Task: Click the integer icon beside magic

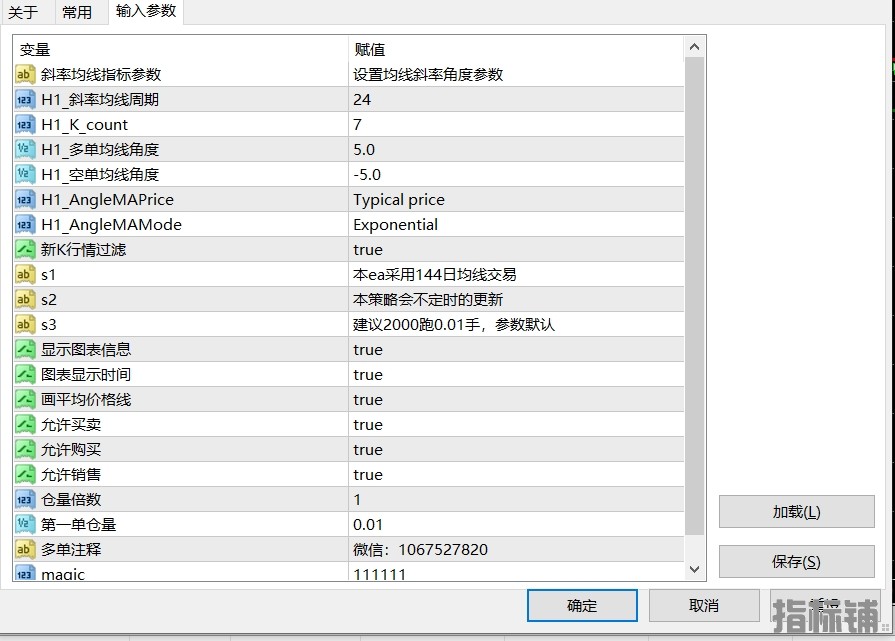Action: [x=25, y=573]
